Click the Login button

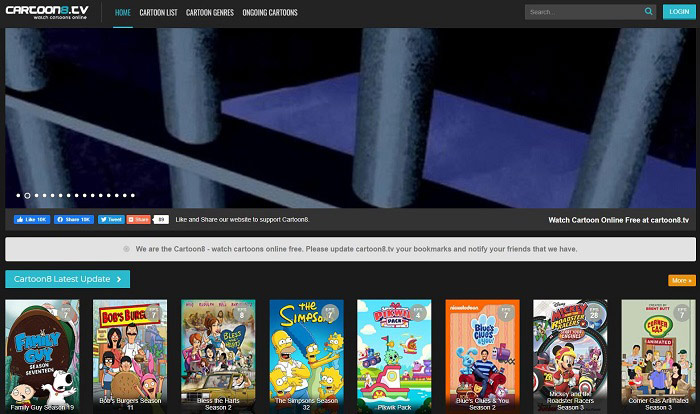point(679,12)
